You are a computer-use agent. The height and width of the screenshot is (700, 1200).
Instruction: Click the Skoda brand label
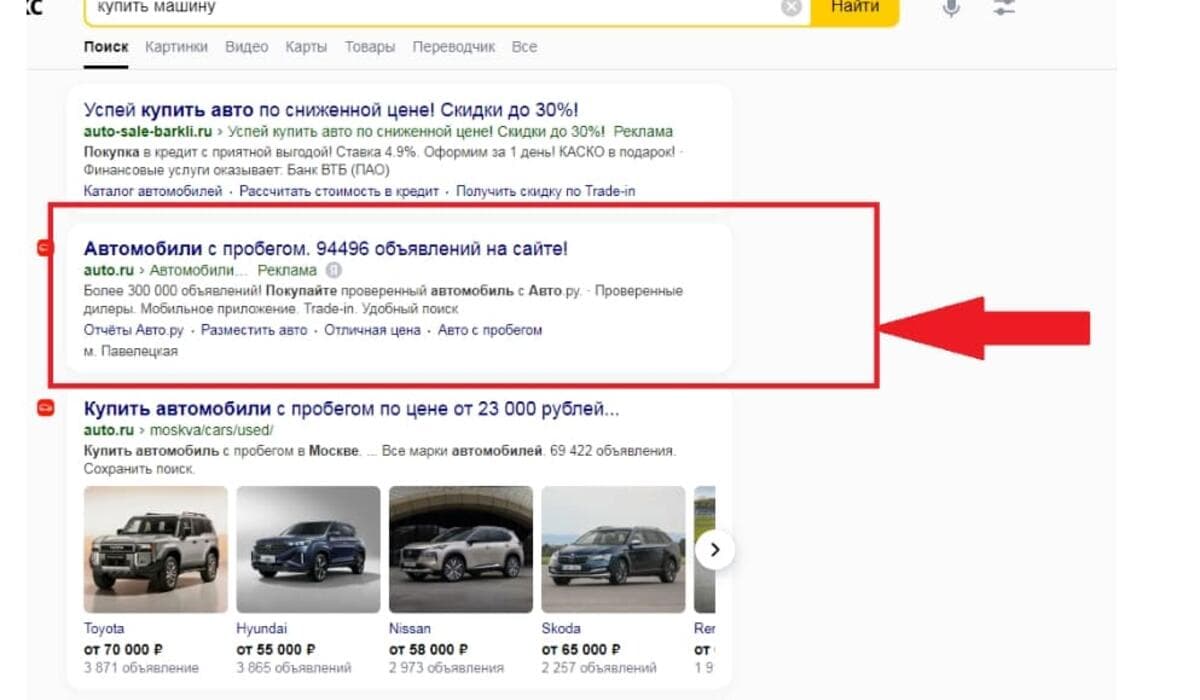click(x=561, y=628)
